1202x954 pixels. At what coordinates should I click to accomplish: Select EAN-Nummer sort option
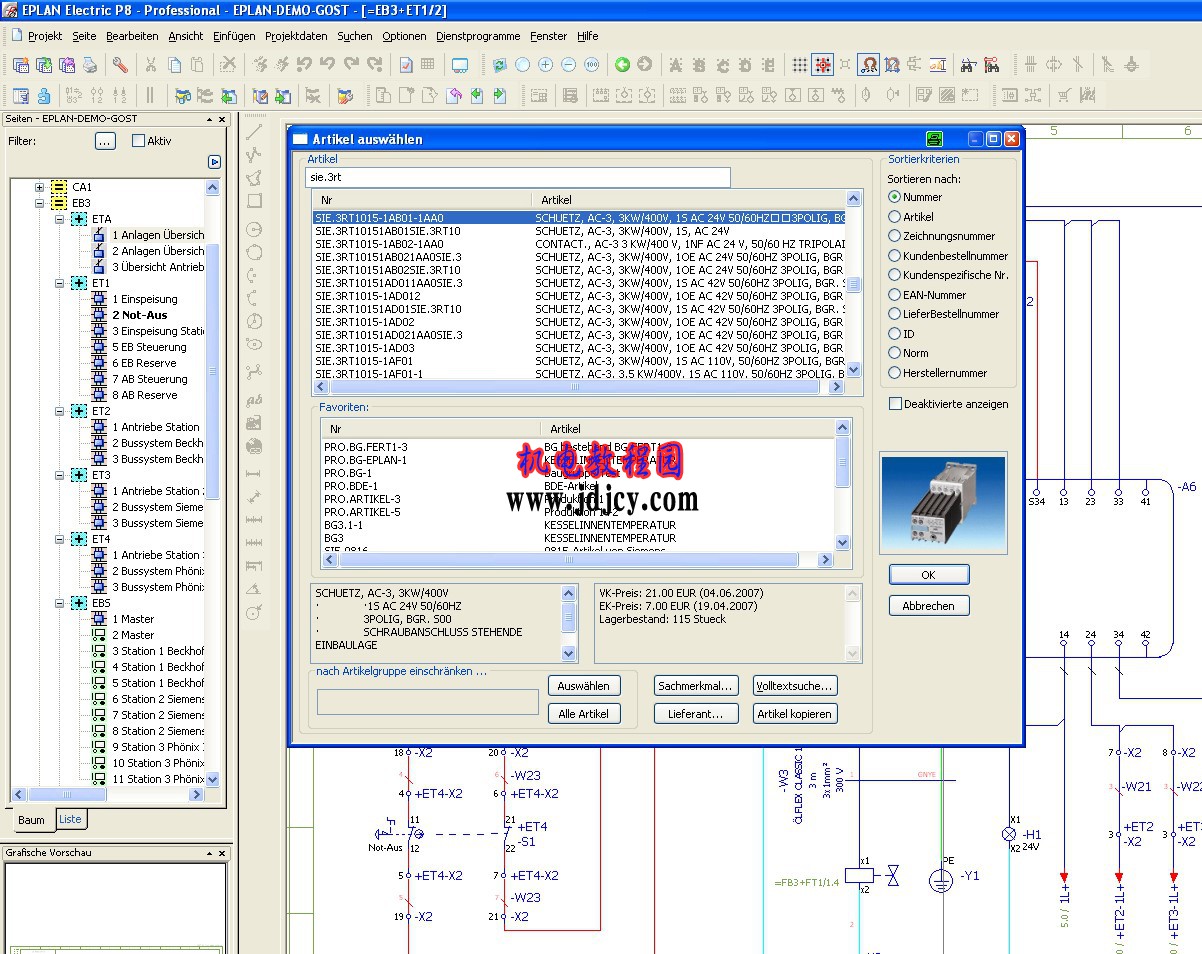tap(895, 295)
